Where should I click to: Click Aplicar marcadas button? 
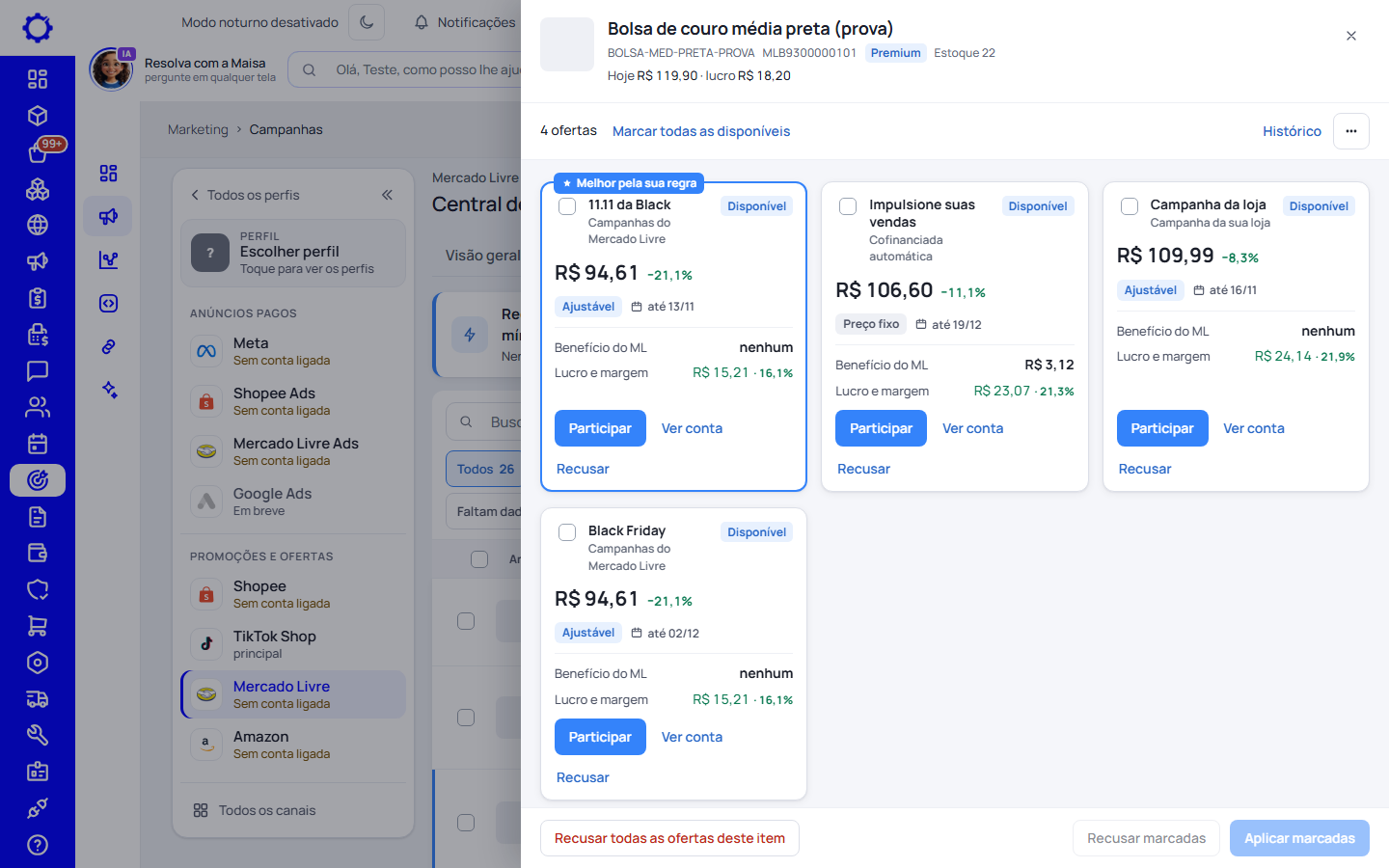(1299, 838)
